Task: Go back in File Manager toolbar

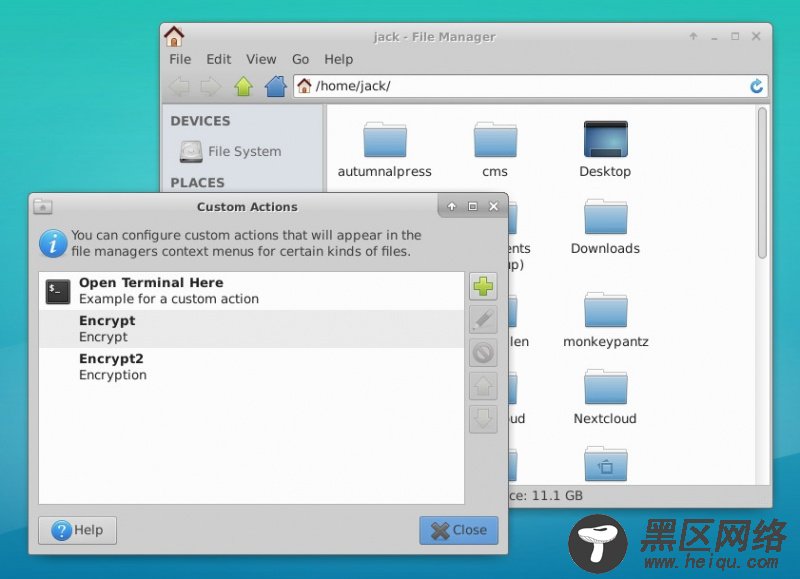Action: [180, 86]
